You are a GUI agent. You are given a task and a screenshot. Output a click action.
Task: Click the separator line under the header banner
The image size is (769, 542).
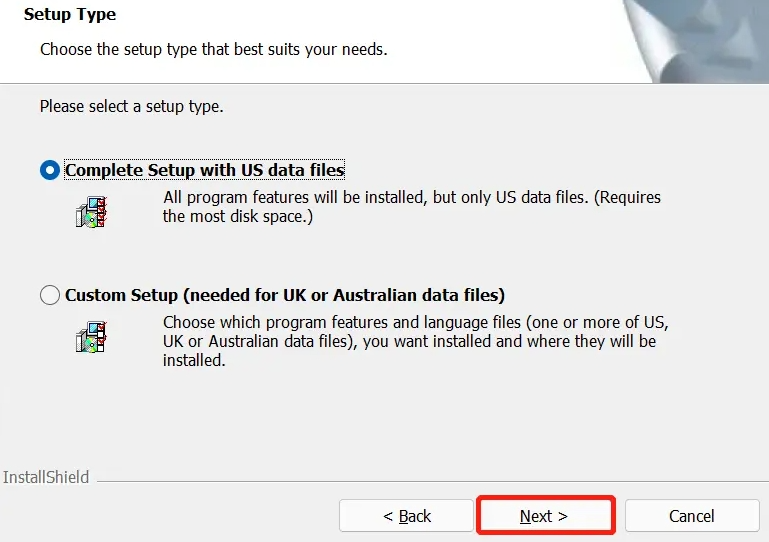(x=300, y=83)
